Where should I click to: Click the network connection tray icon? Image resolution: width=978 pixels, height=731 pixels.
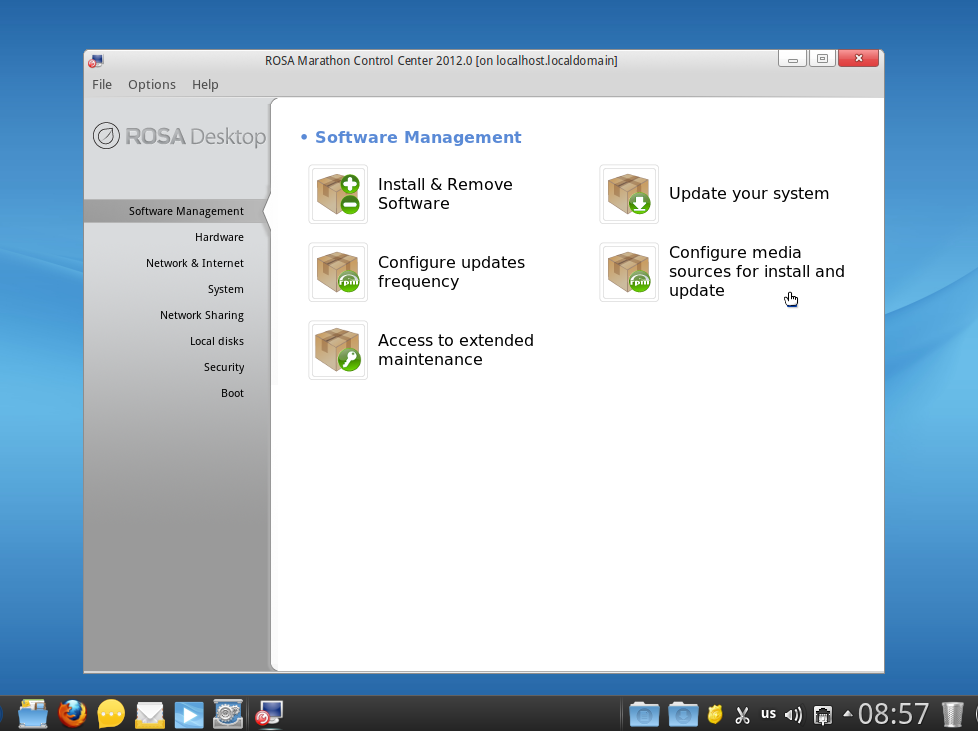(x=823, y=715)
